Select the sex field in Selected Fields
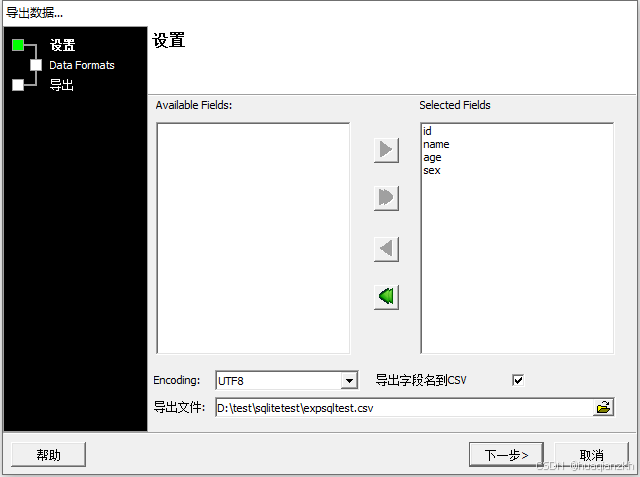640x477 pixels. coord(431,170)
